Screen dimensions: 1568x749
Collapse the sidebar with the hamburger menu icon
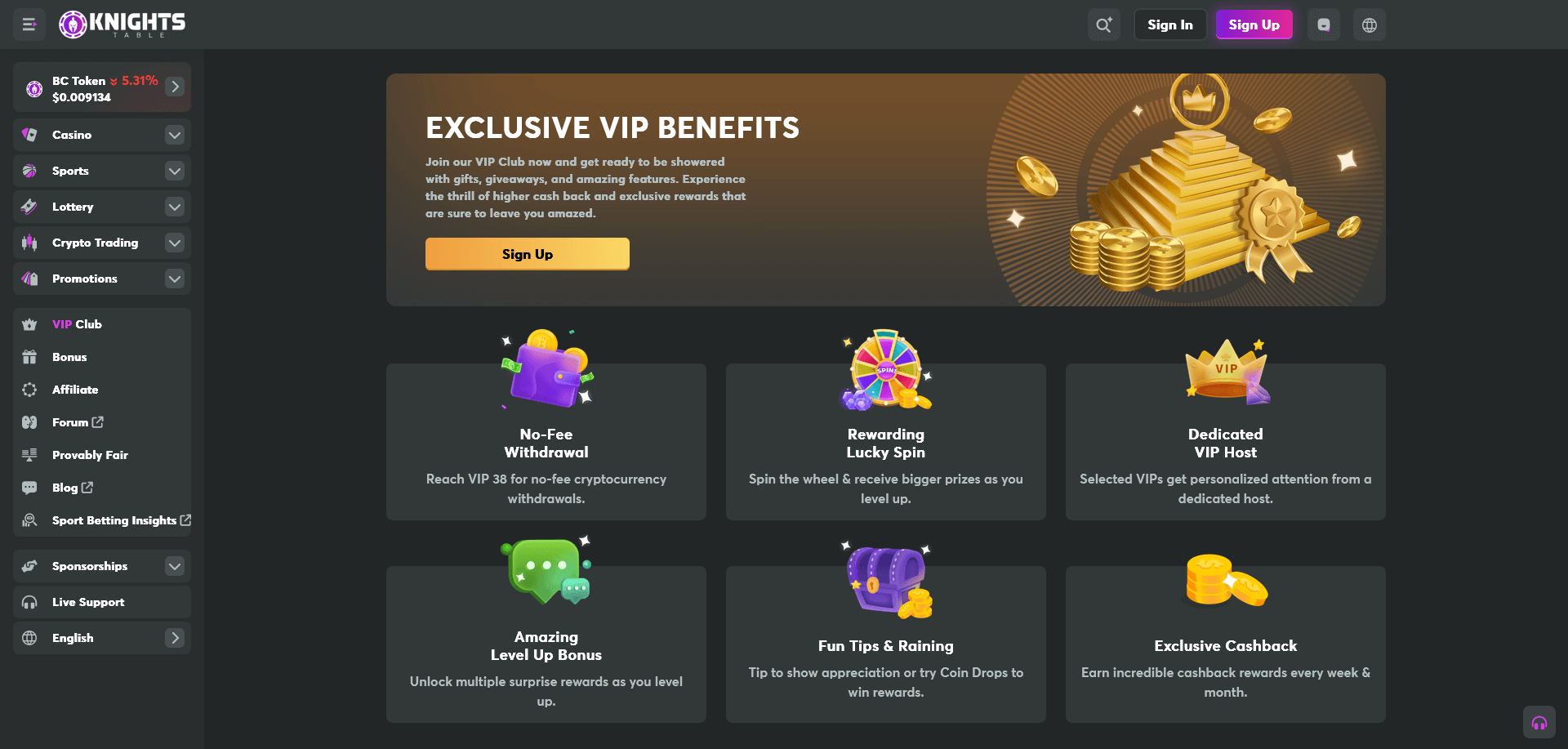pos(29,25)
